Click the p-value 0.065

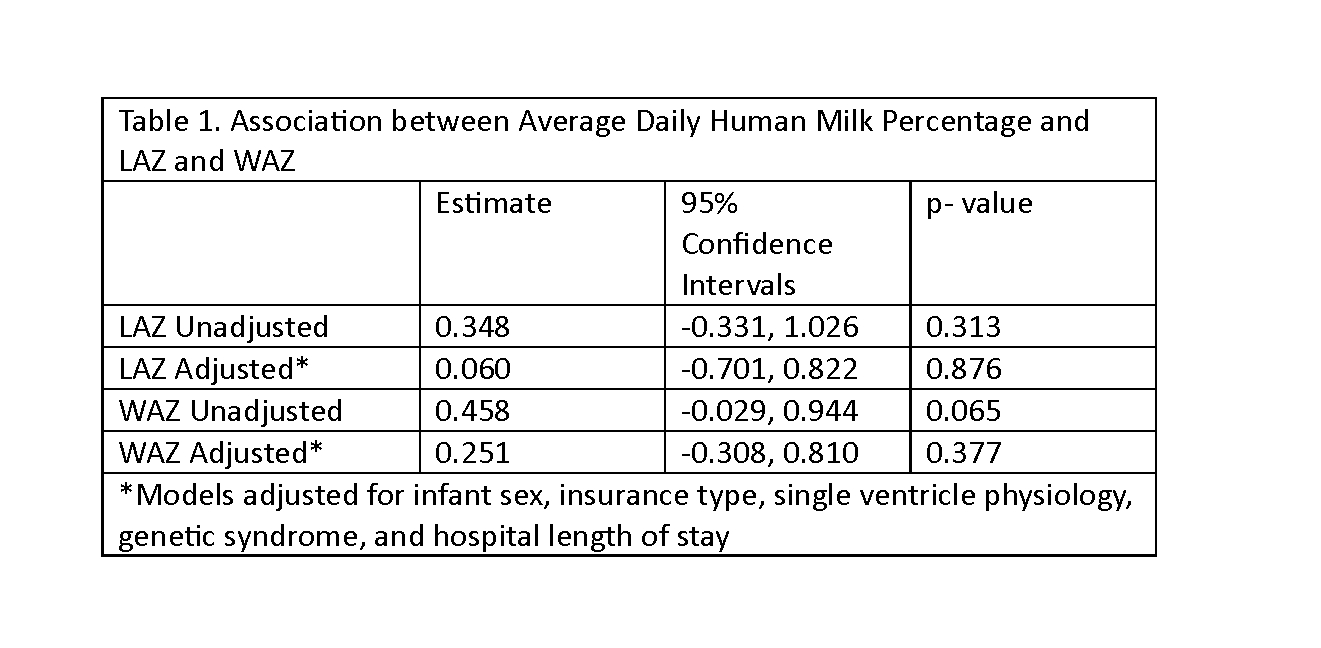click(963, 411)
